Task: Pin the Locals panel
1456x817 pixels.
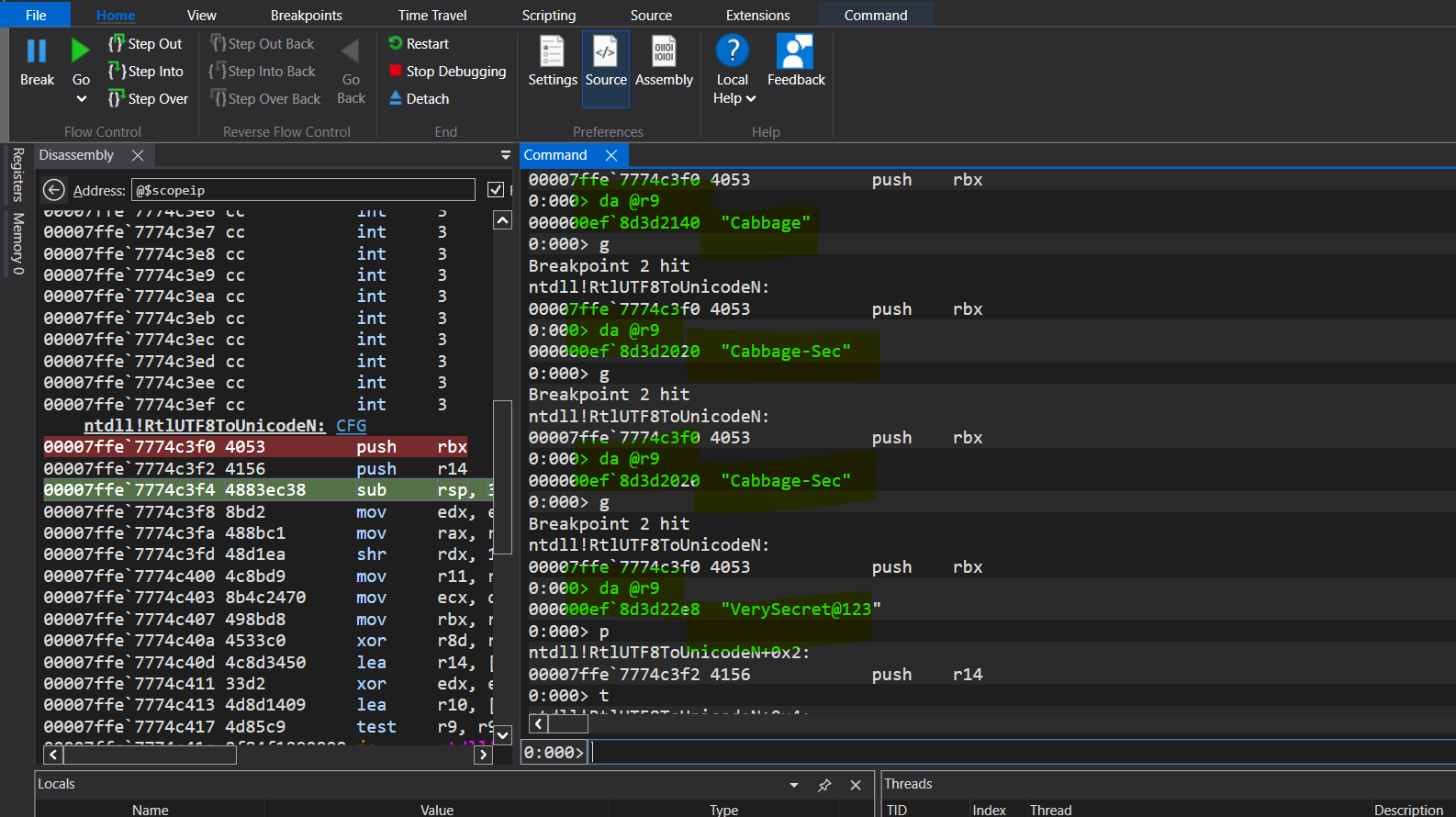Action: [824, 785]
